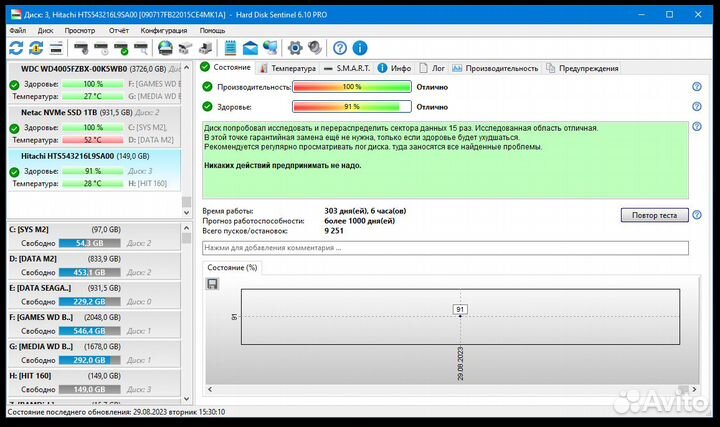Switch to the Инфо tab

394,68
